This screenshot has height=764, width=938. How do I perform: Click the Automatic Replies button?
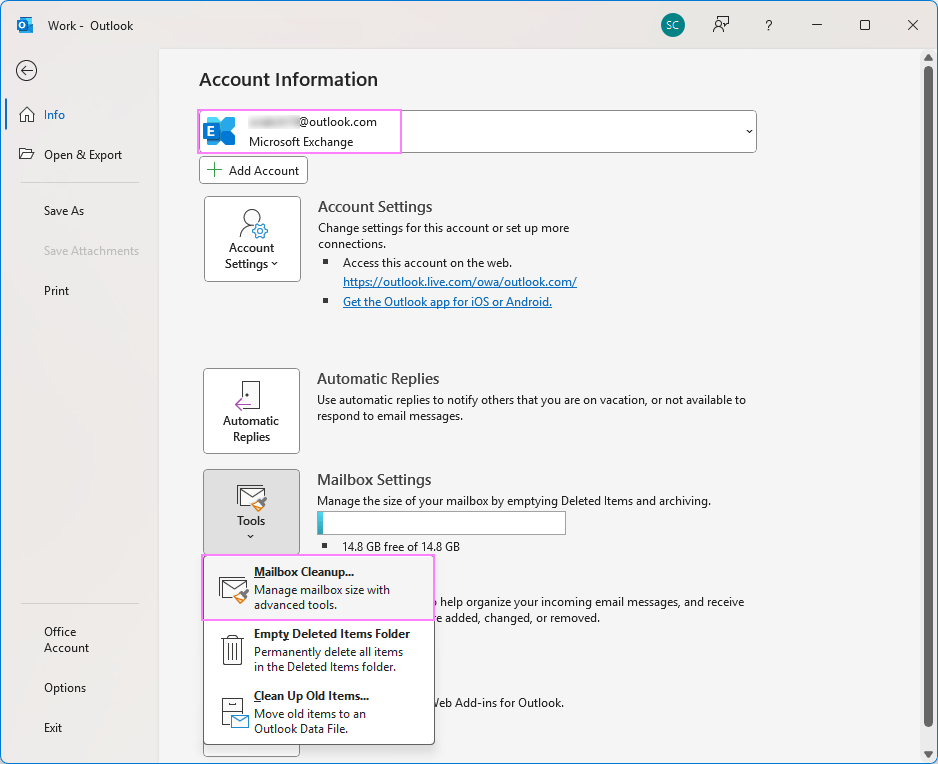click(251, 411)
